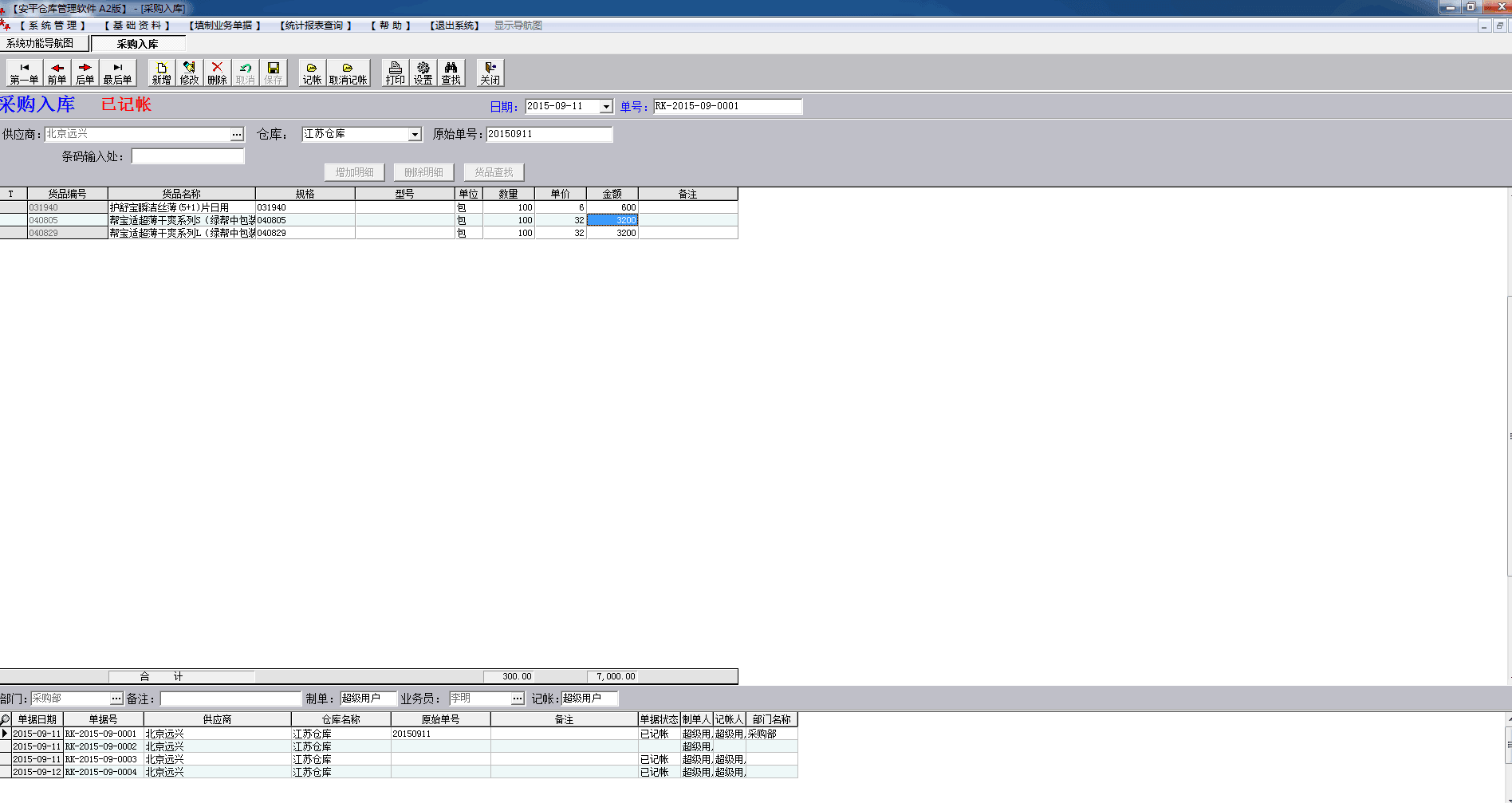The width and height of the screenshot is (1512, 803).
Task: Click the 单据状态 column header
Action: coord(659,719)
